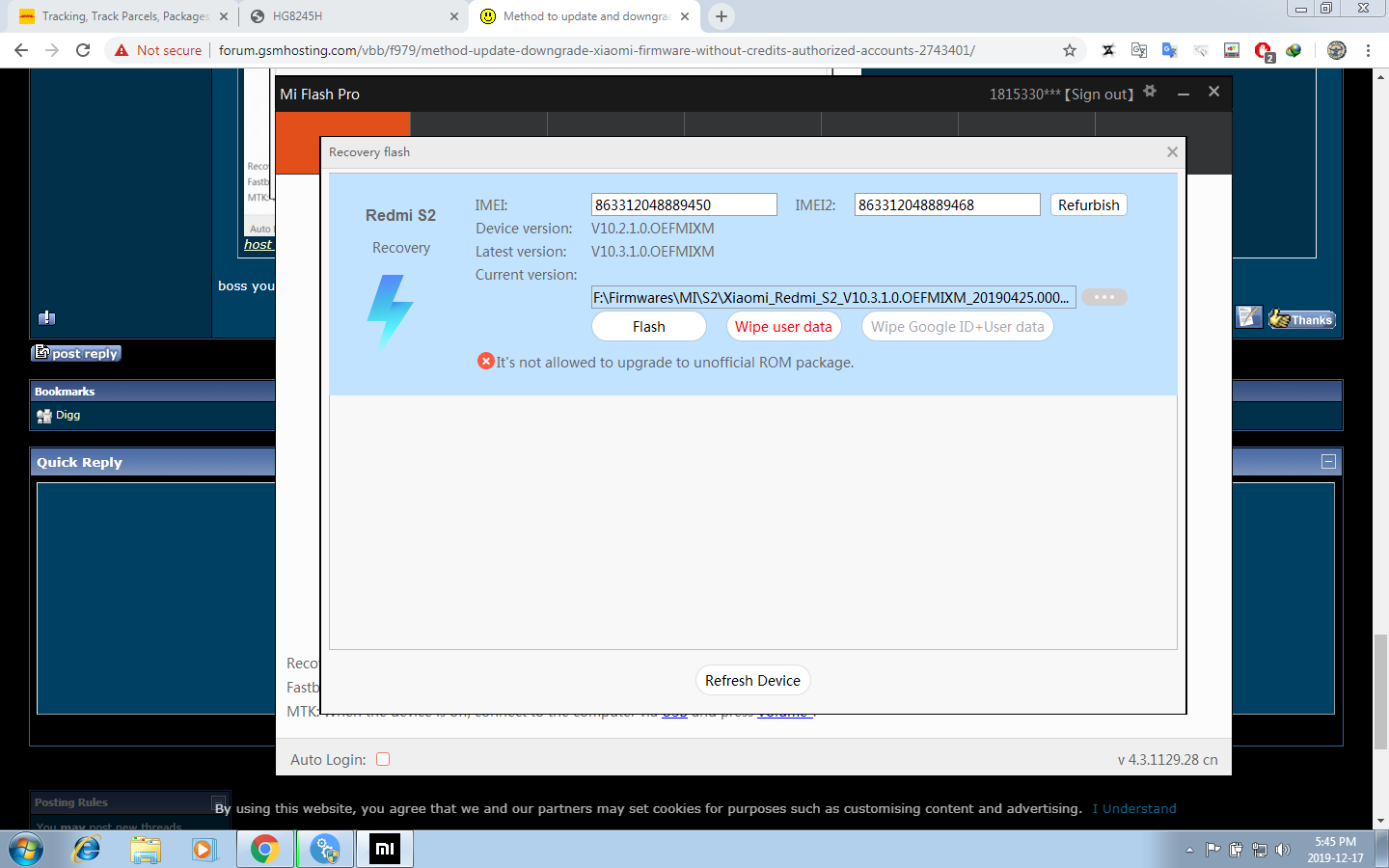Click the red error icon beside upgrade message
This screenshot has height=868, width=1389.
(486, 362)
